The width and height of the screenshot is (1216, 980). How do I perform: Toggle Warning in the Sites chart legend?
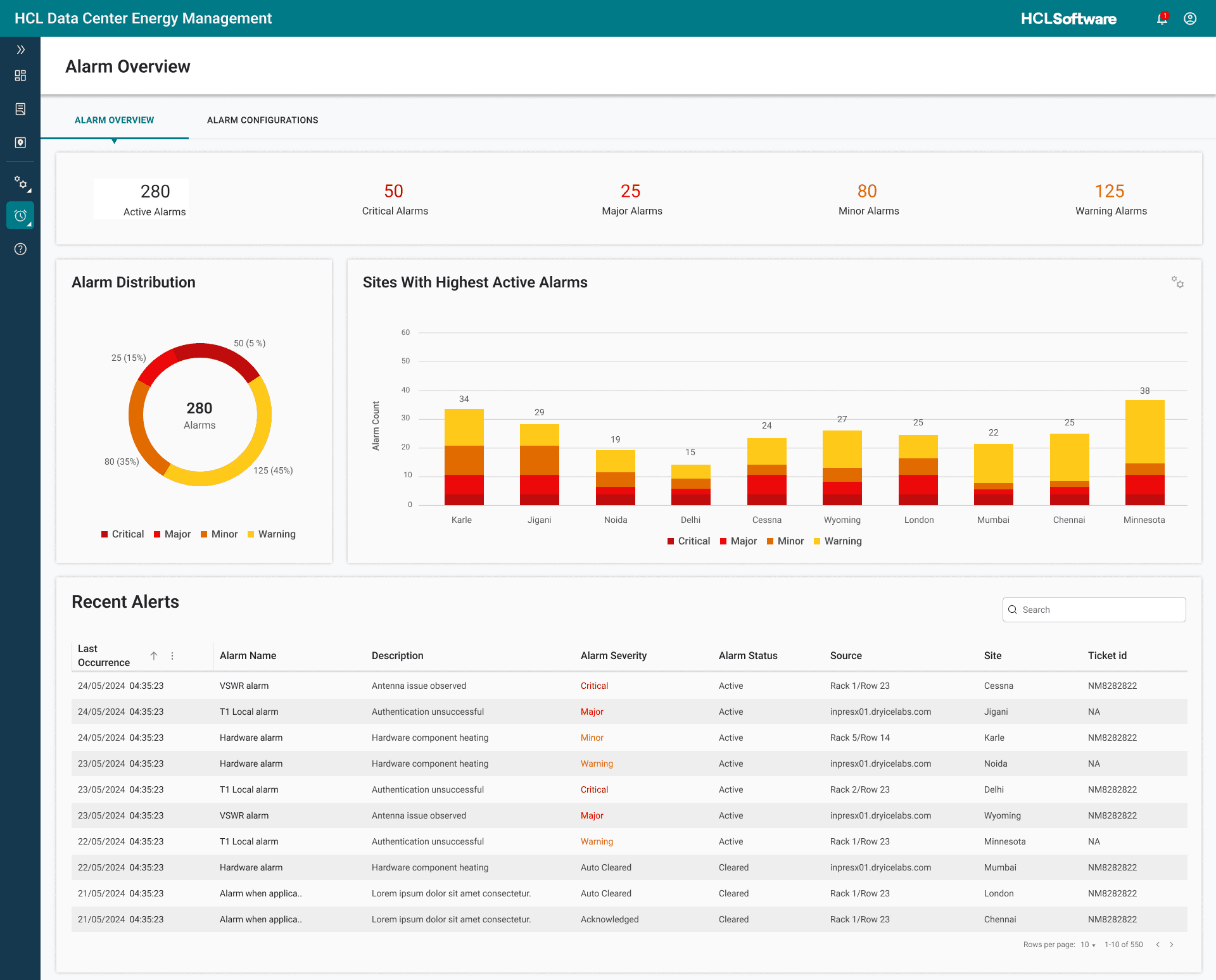(x=838, y=541)
